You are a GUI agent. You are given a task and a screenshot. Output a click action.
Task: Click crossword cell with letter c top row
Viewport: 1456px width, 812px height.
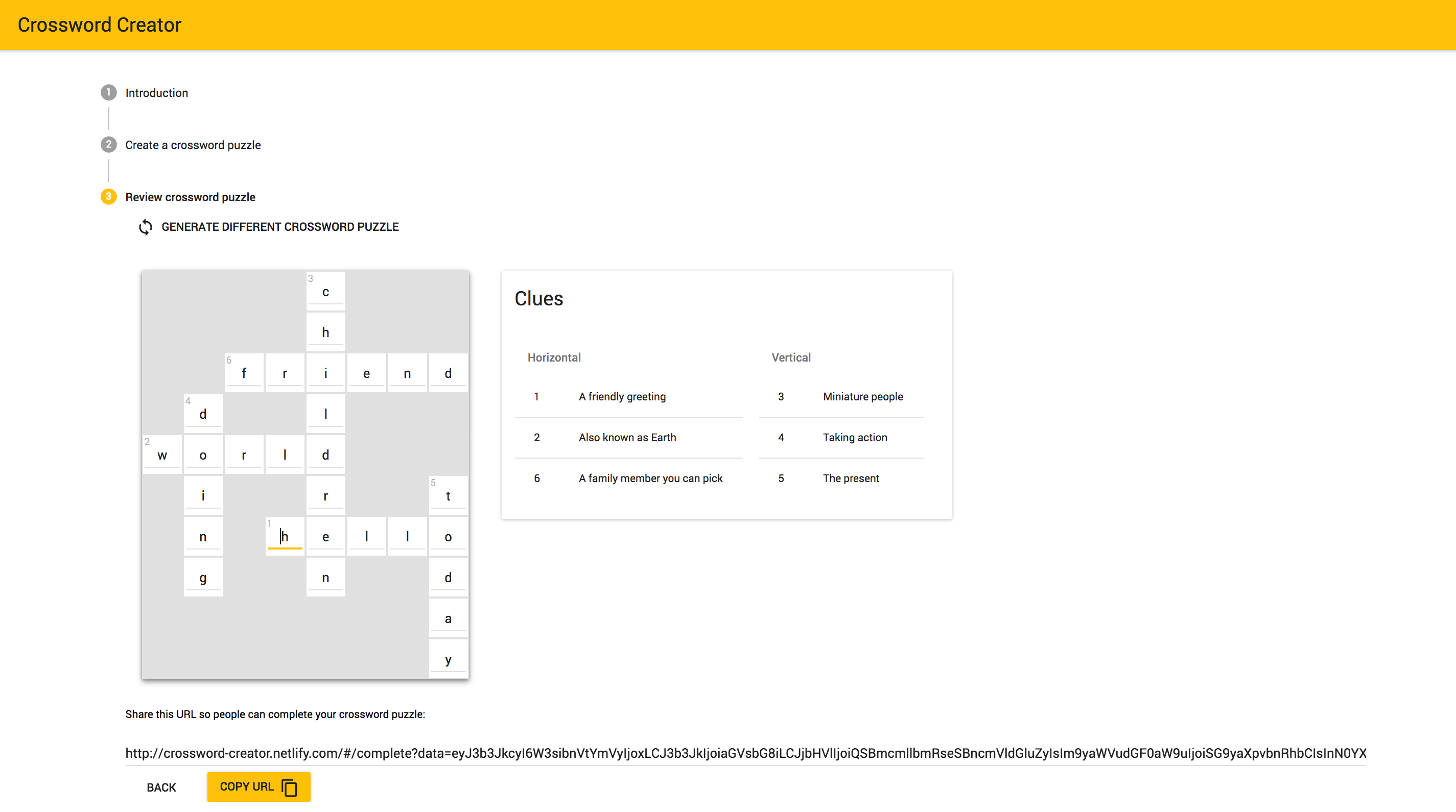click(326, 291)
